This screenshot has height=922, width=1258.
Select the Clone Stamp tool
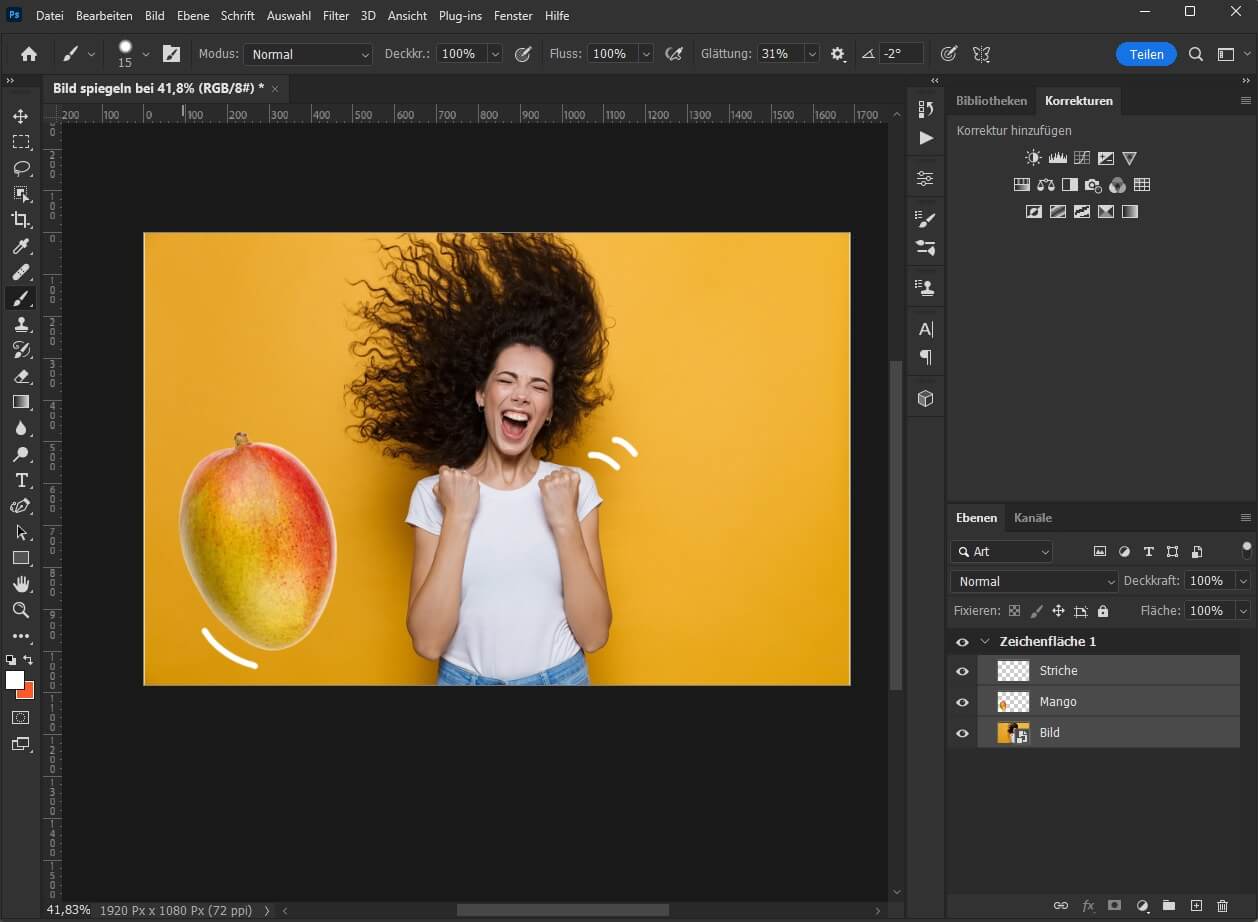coord(22,324)
